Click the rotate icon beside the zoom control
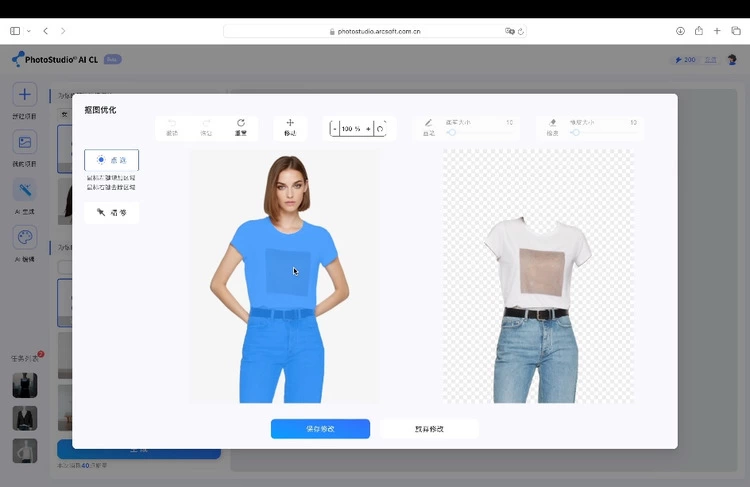Screen dimensions: 750x487 381,129
